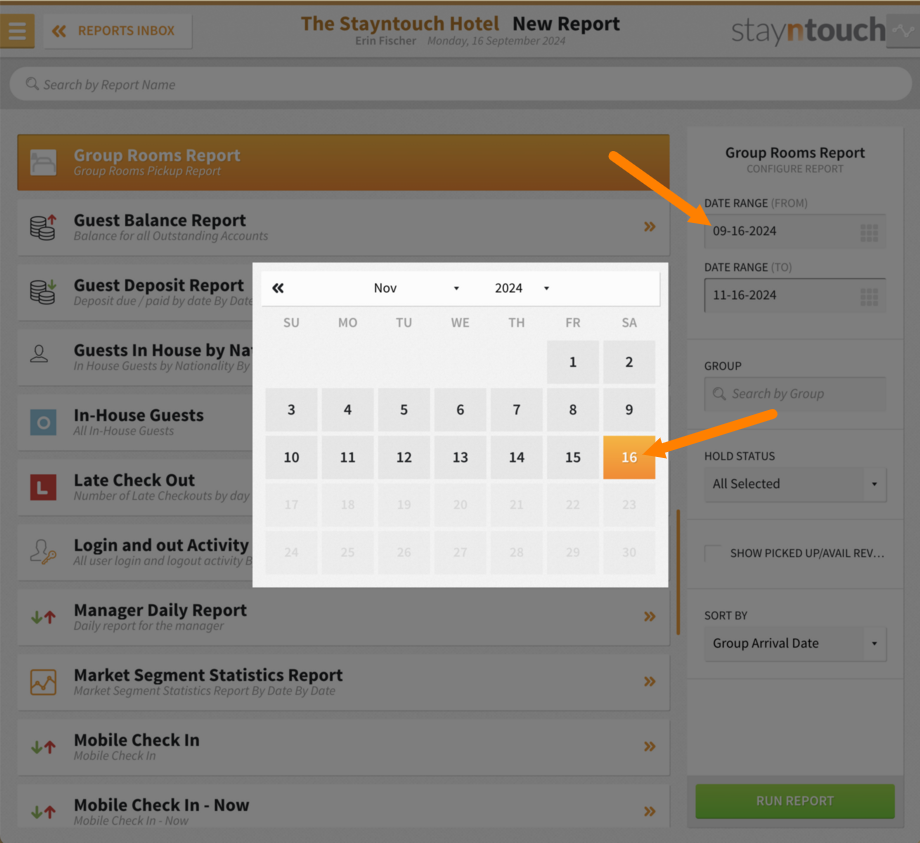Go to previous month in calendar
Screen dimensions: 920x843
pyautogui.click(x=278, y=288)
